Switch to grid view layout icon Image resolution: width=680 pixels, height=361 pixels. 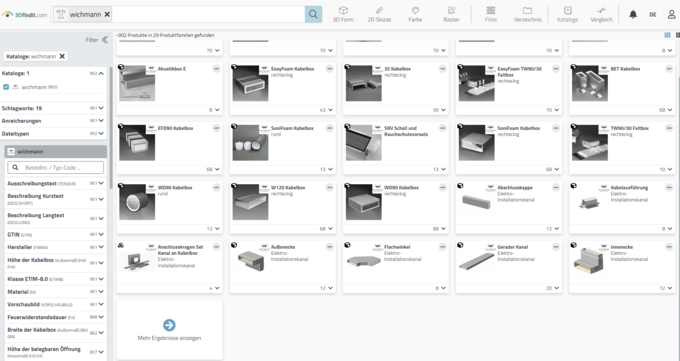[667, 35]
